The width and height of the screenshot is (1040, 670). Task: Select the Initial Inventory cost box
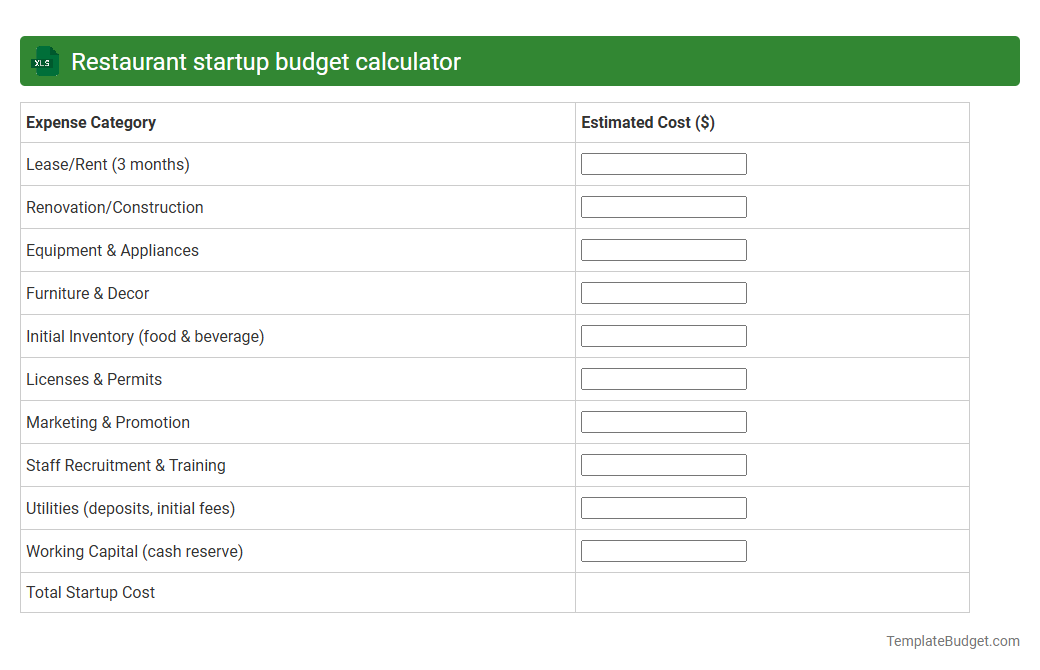(663, 335)
